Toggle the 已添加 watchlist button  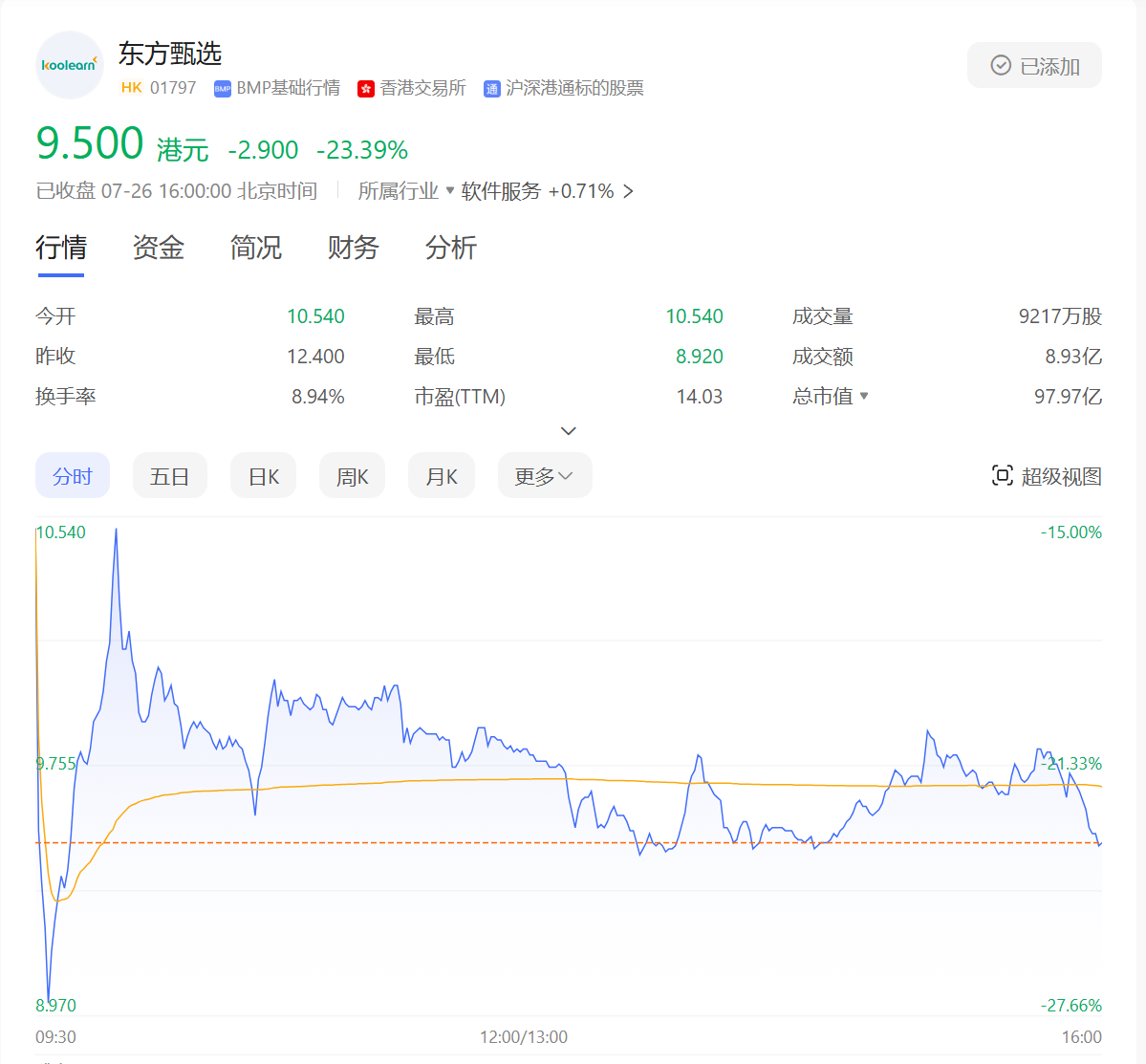1034,66
